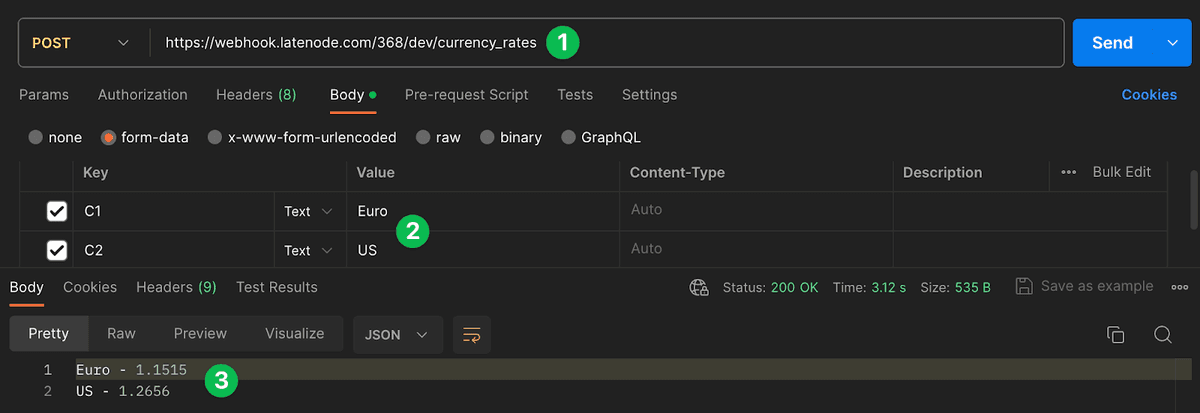Uncheck the C2 key row checkbox

[x=57, y=250]
